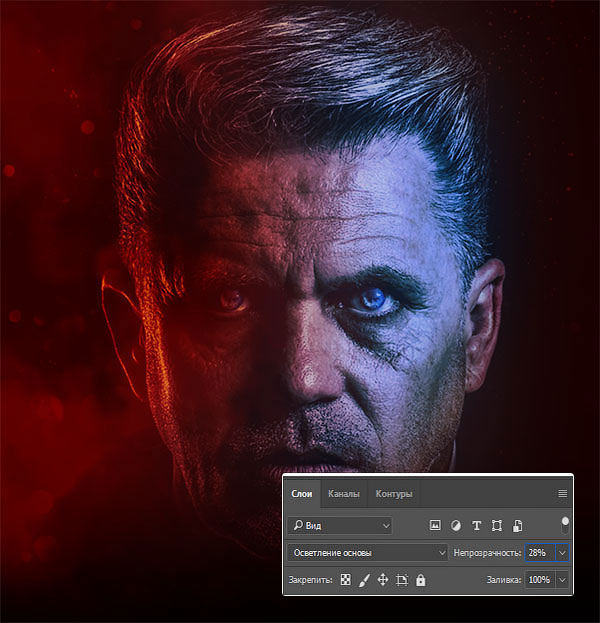
Task: Filter layers by type (T) icon
Action: point(476,526)
